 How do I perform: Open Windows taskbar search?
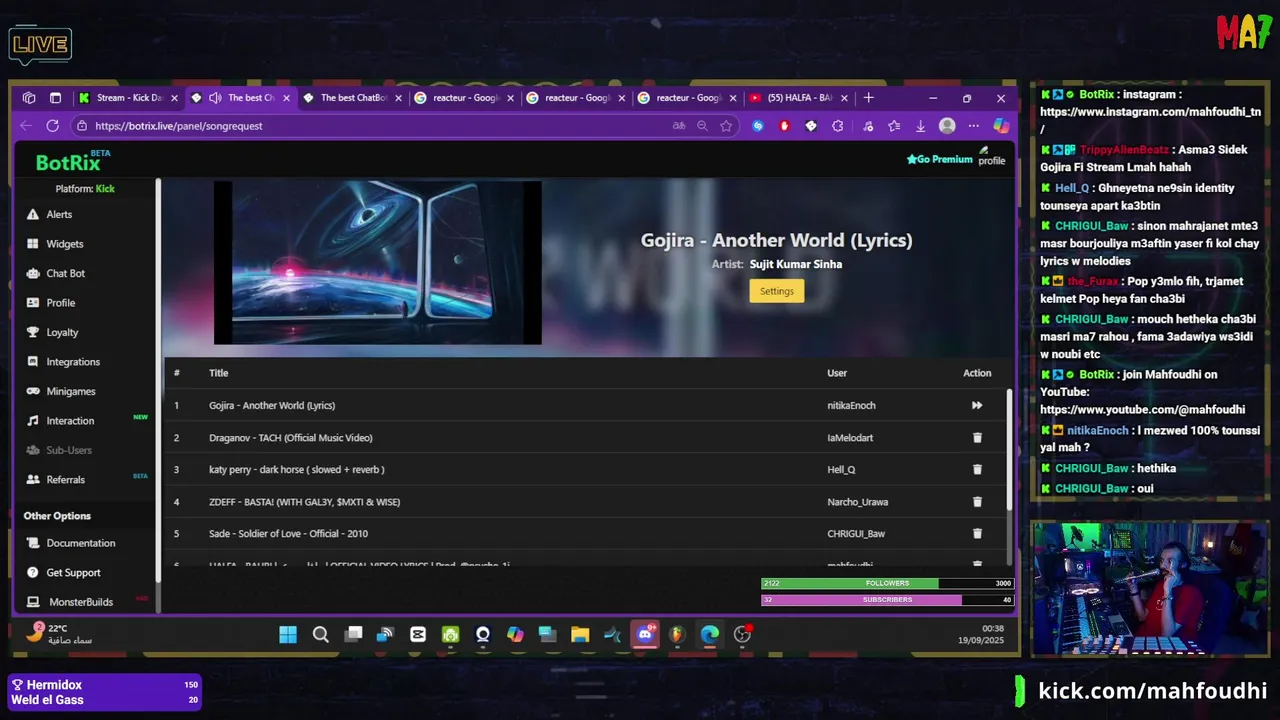(320, 634)
